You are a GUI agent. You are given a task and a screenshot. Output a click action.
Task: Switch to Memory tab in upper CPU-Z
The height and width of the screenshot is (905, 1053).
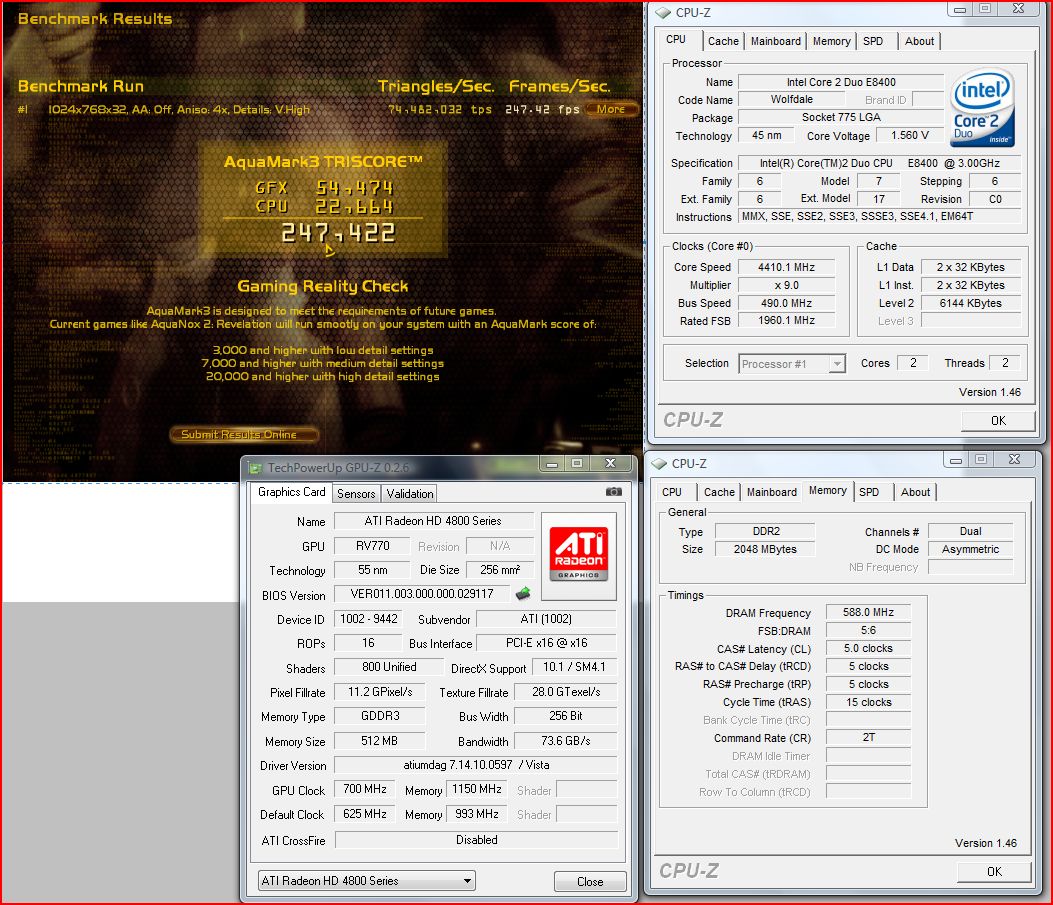831,41
